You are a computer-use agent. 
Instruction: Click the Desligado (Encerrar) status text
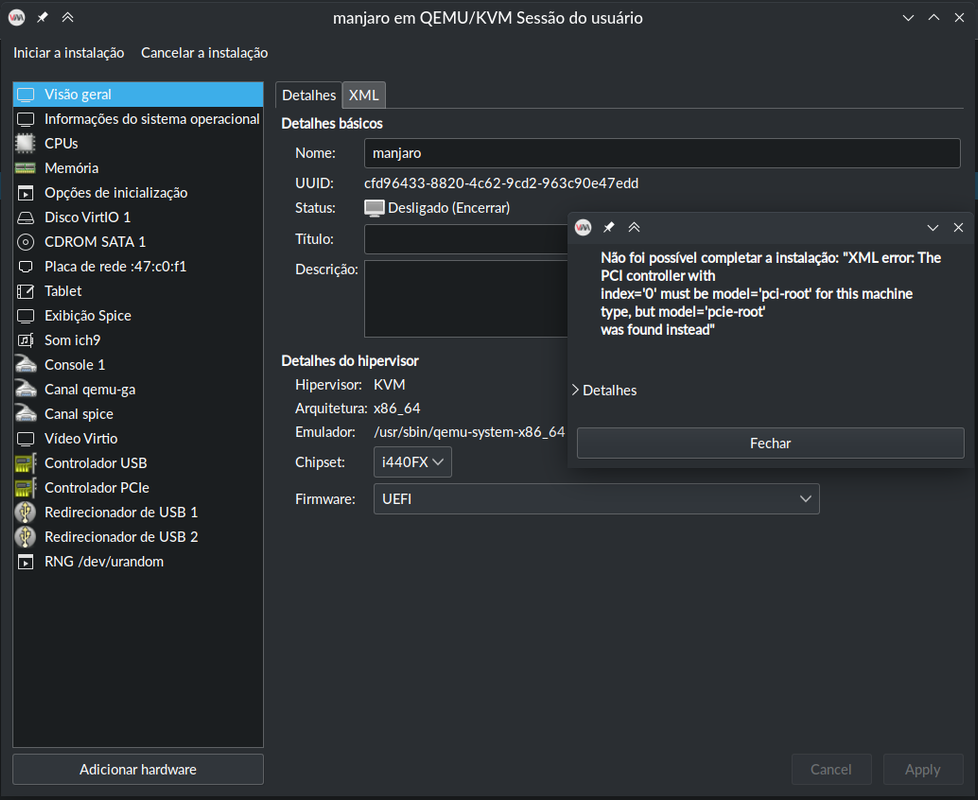click(448, 208)
